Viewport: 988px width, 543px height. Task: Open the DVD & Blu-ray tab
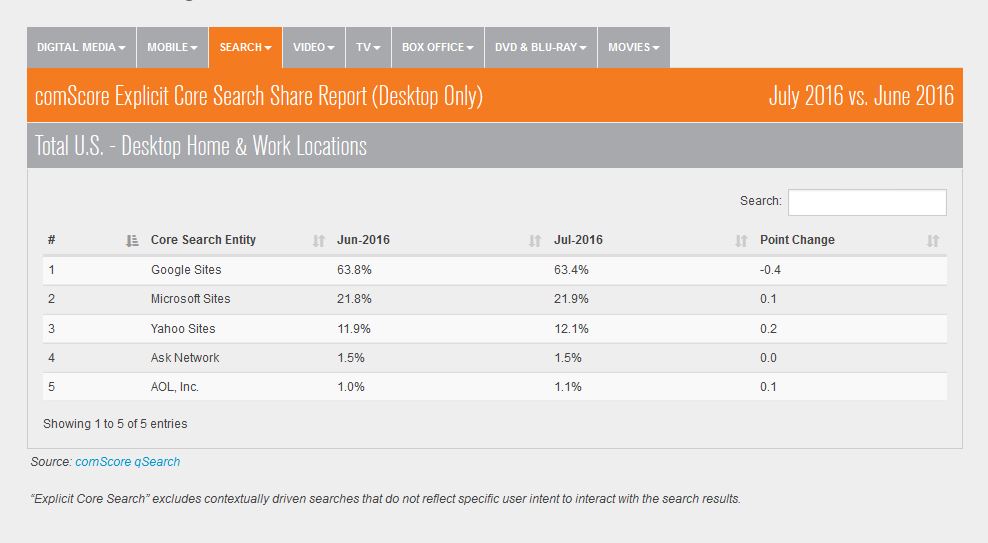pos(540,47)
